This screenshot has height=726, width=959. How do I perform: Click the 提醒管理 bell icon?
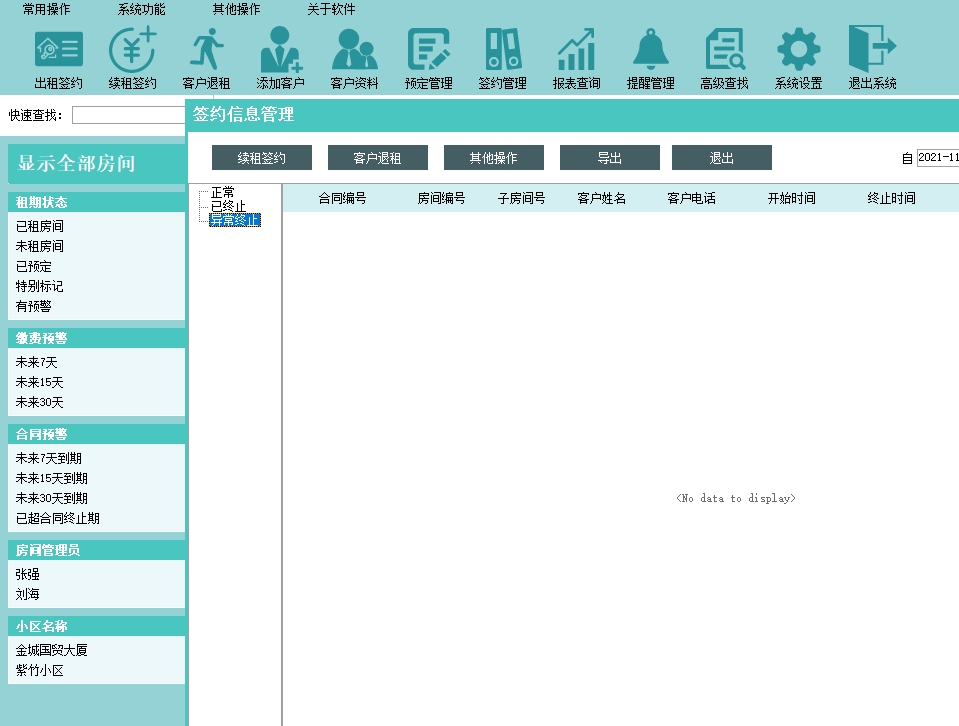coord(650,50)
